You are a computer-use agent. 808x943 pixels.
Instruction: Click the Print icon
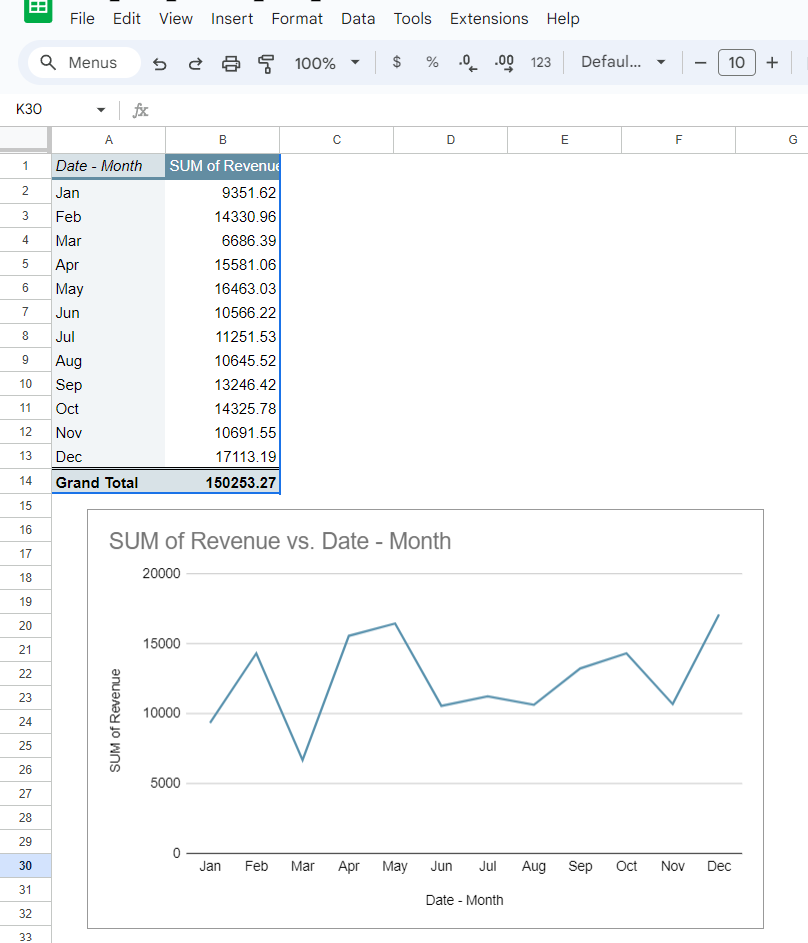coord(231,63)
